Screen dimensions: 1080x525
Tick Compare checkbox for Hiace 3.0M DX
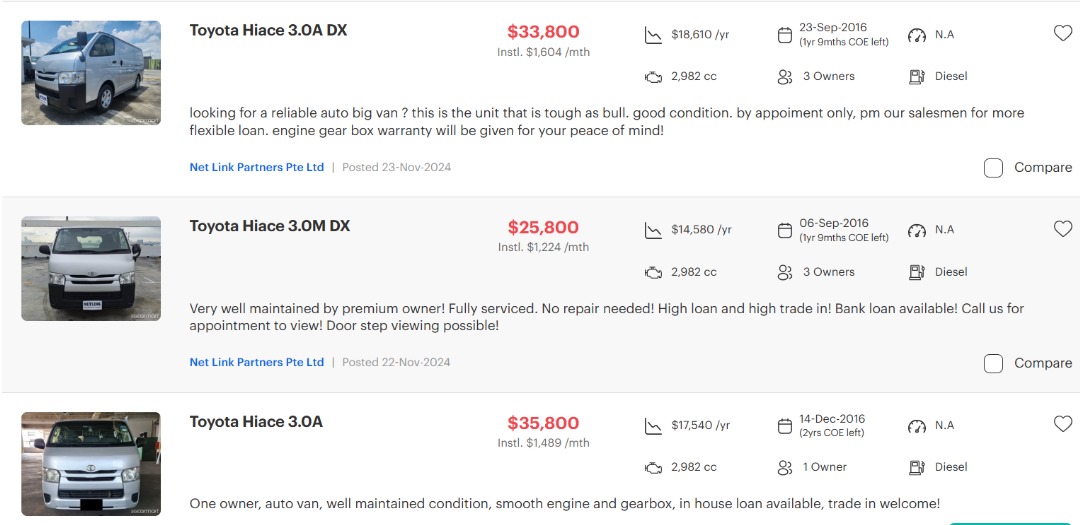coord(993,363)
